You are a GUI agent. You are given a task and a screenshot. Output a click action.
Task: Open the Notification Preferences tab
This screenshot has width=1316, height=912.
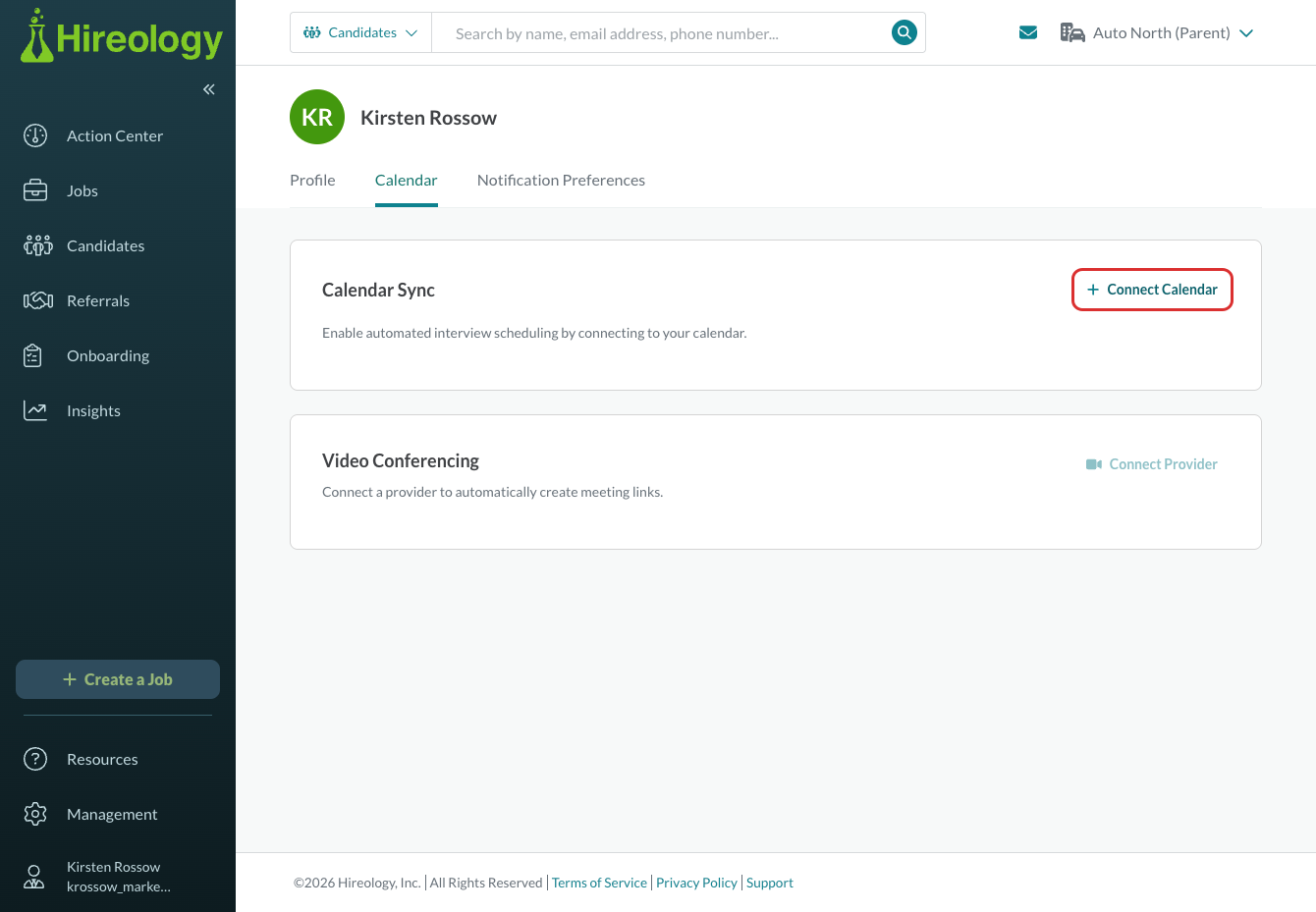(561, 180)
